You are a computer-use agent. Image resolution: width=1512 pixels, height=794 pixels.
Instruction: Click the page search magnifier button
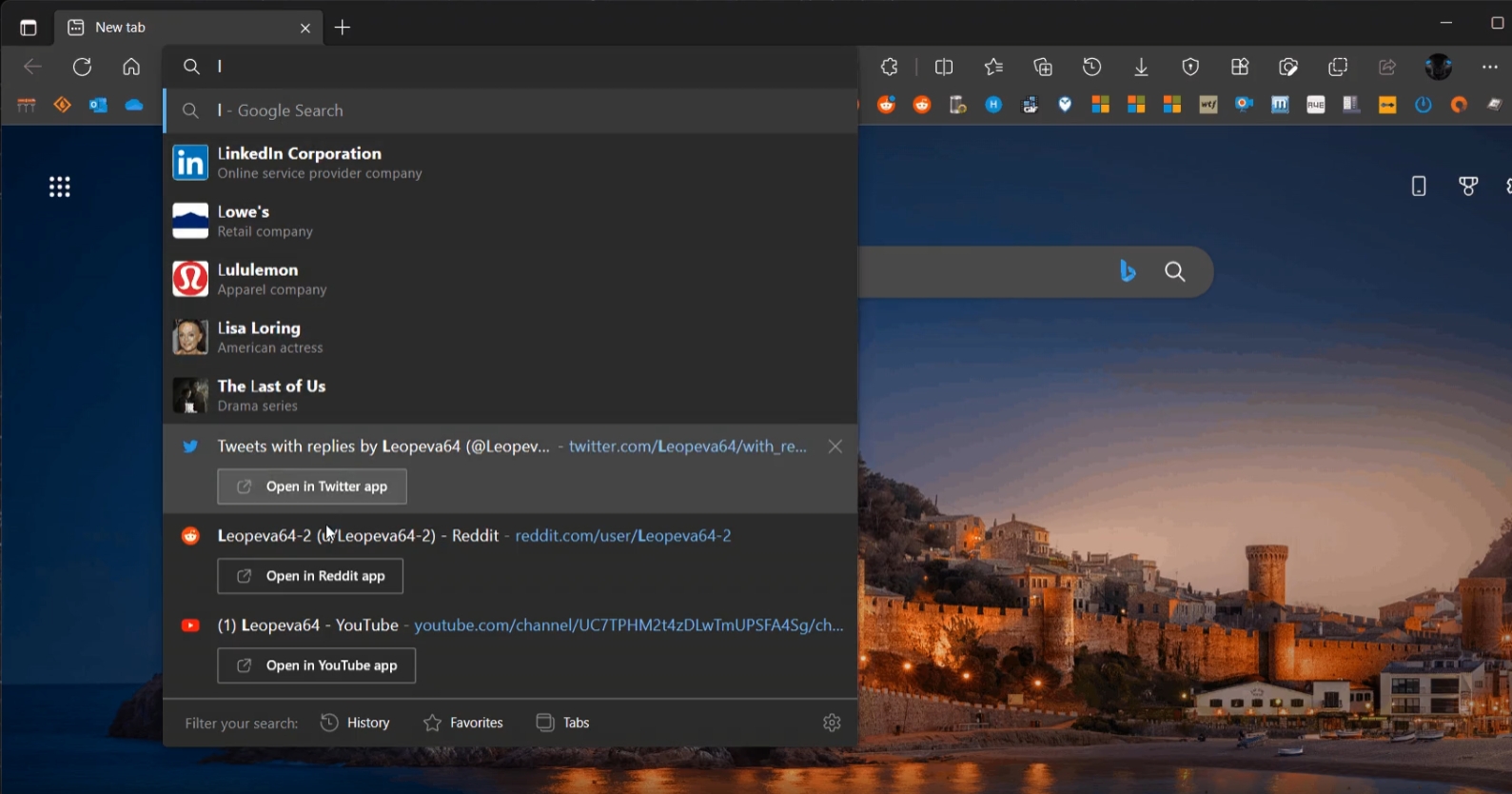click(1175, 271)
